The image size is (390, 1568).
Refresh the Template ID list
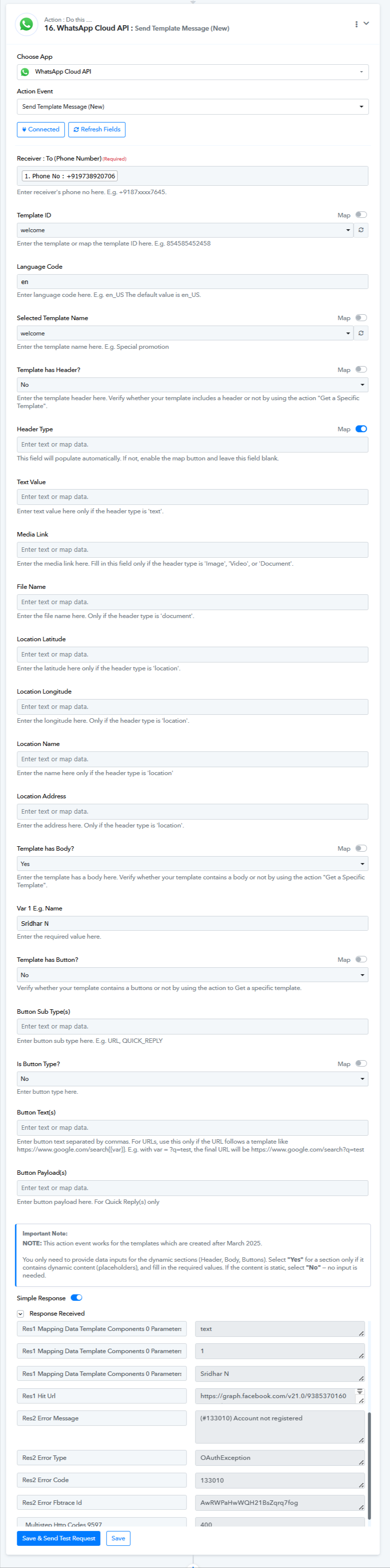(x=361, y=230)
